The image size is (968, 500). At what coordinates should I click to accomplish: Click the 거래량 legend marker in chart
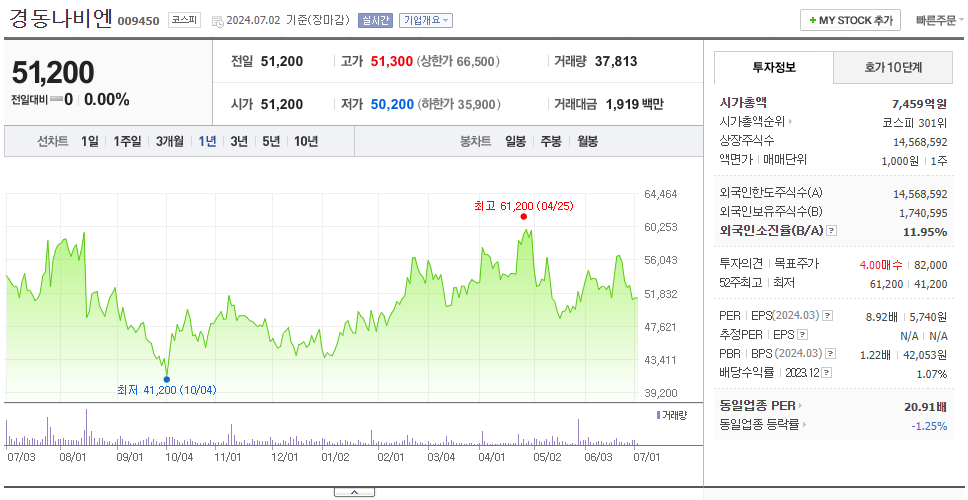659,415
